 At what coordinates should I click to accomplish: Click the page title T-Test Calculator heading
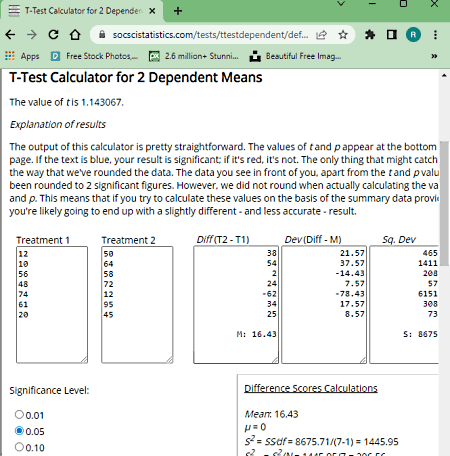136,77
